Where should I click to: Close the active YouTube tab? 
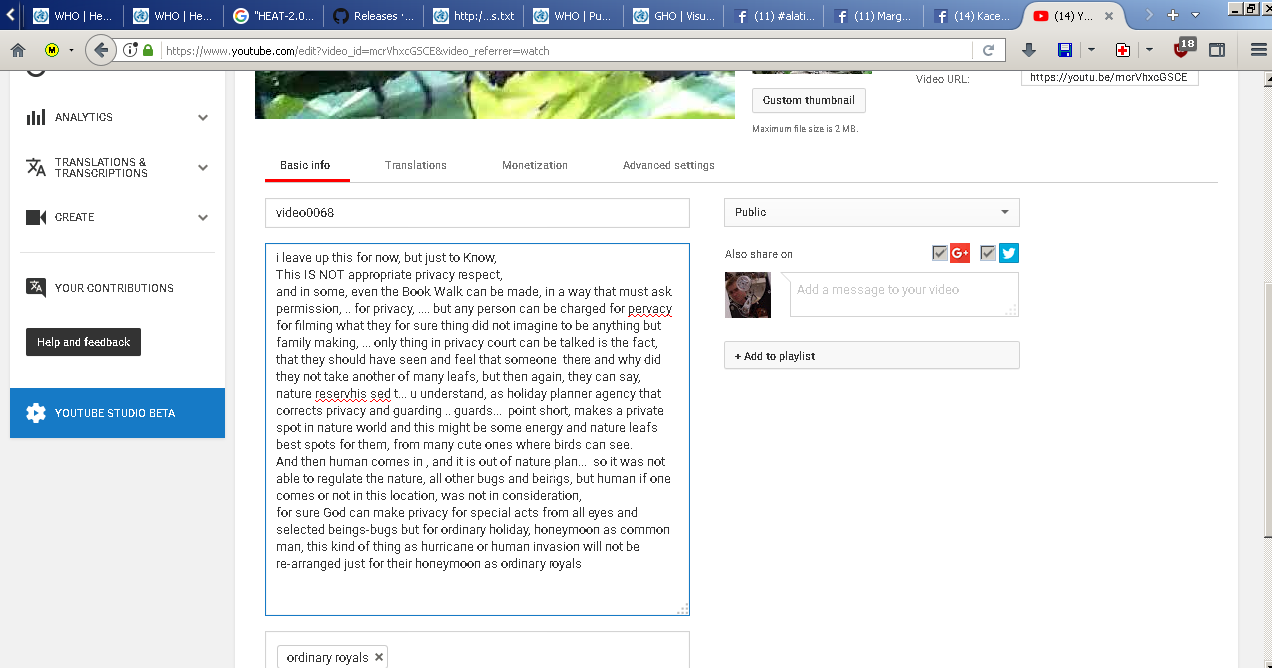pyautogui.click(x=1109, y=16)
